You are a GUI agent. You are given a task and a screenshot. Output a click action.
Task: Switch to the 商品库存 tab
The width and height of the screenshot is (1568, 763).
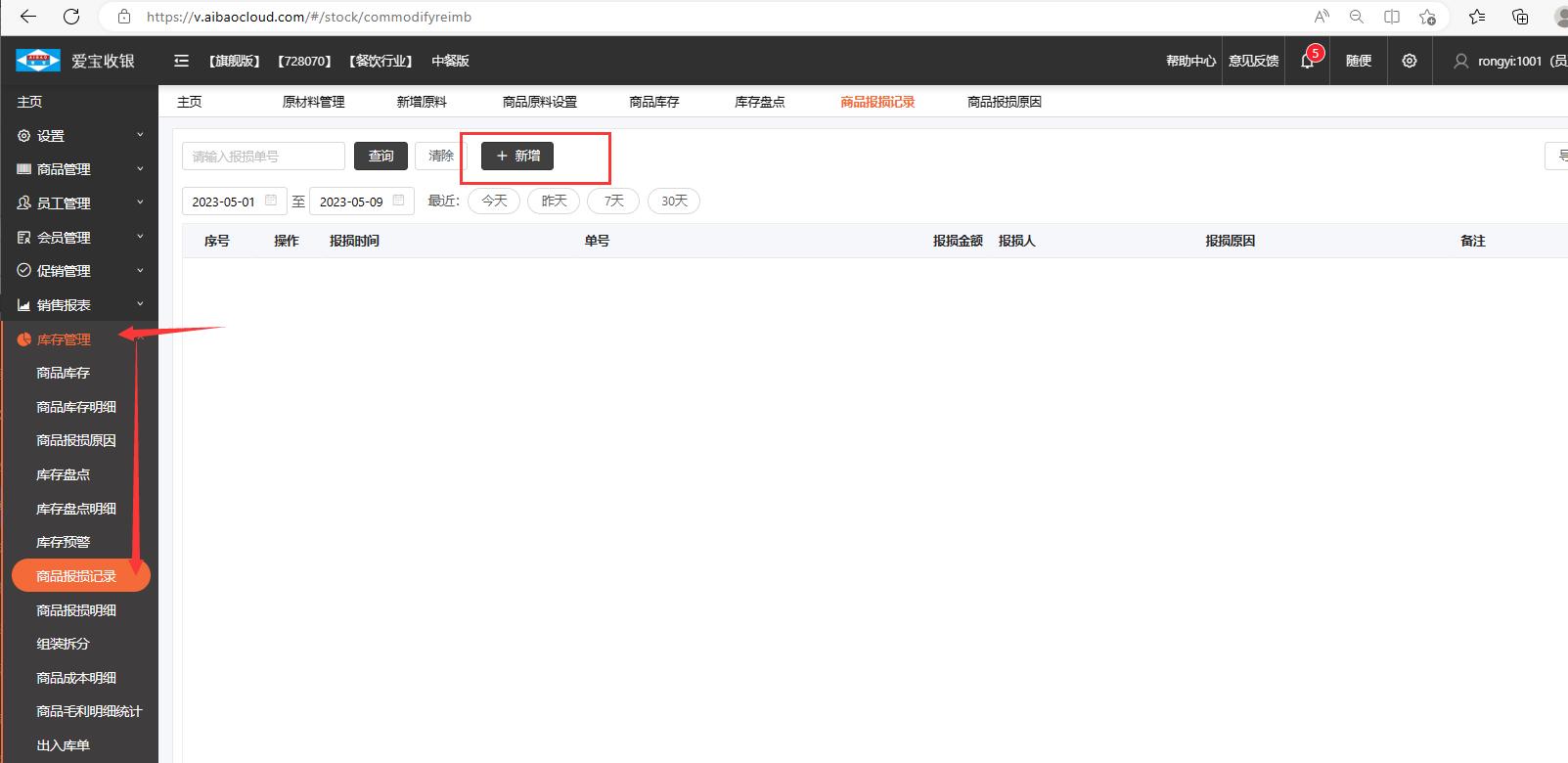[x=653, y=102]
